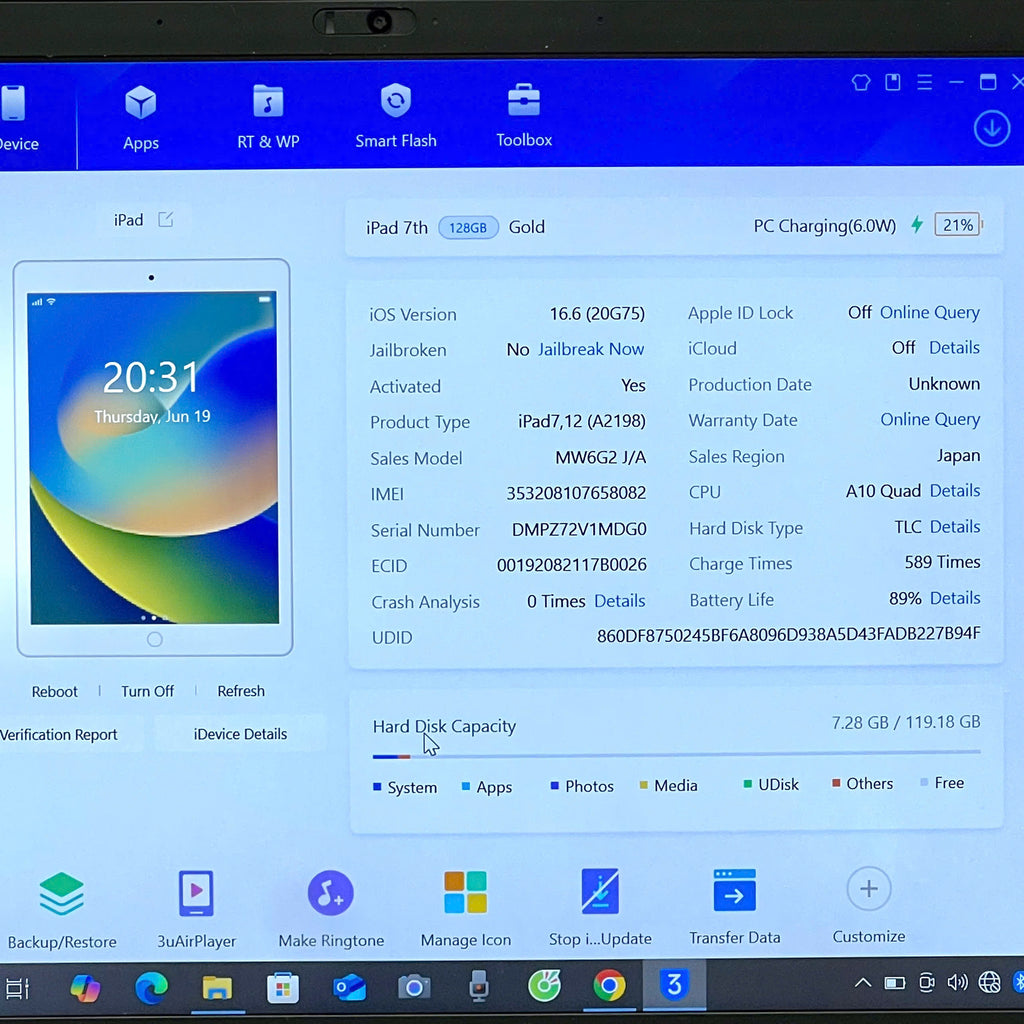Open Transfer Data tool
The image size is (1024, 1024).
coord(735,889)
